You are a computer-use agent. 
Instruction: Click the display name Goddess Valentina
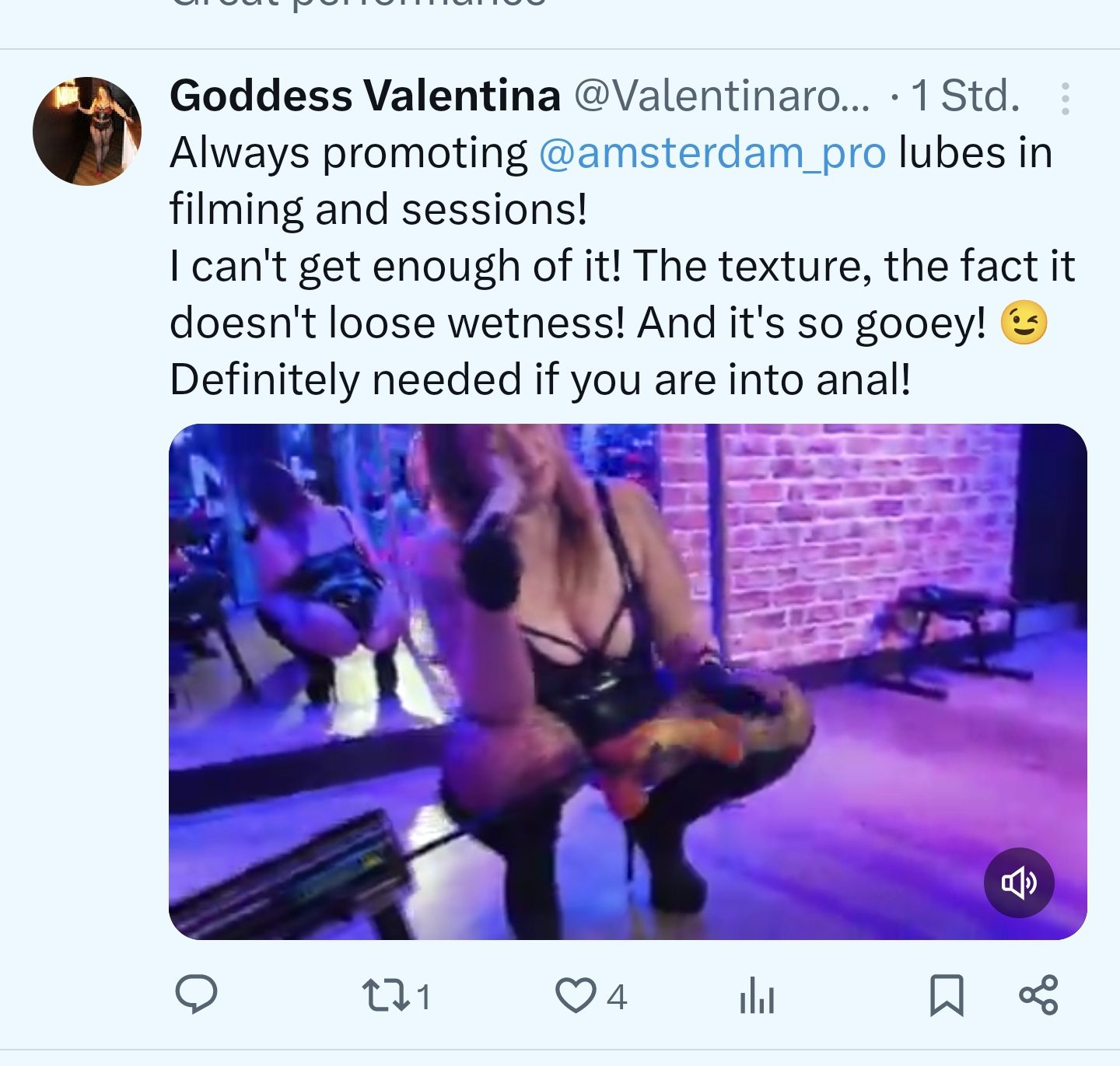pyautogui.click(x=365, y=96)
